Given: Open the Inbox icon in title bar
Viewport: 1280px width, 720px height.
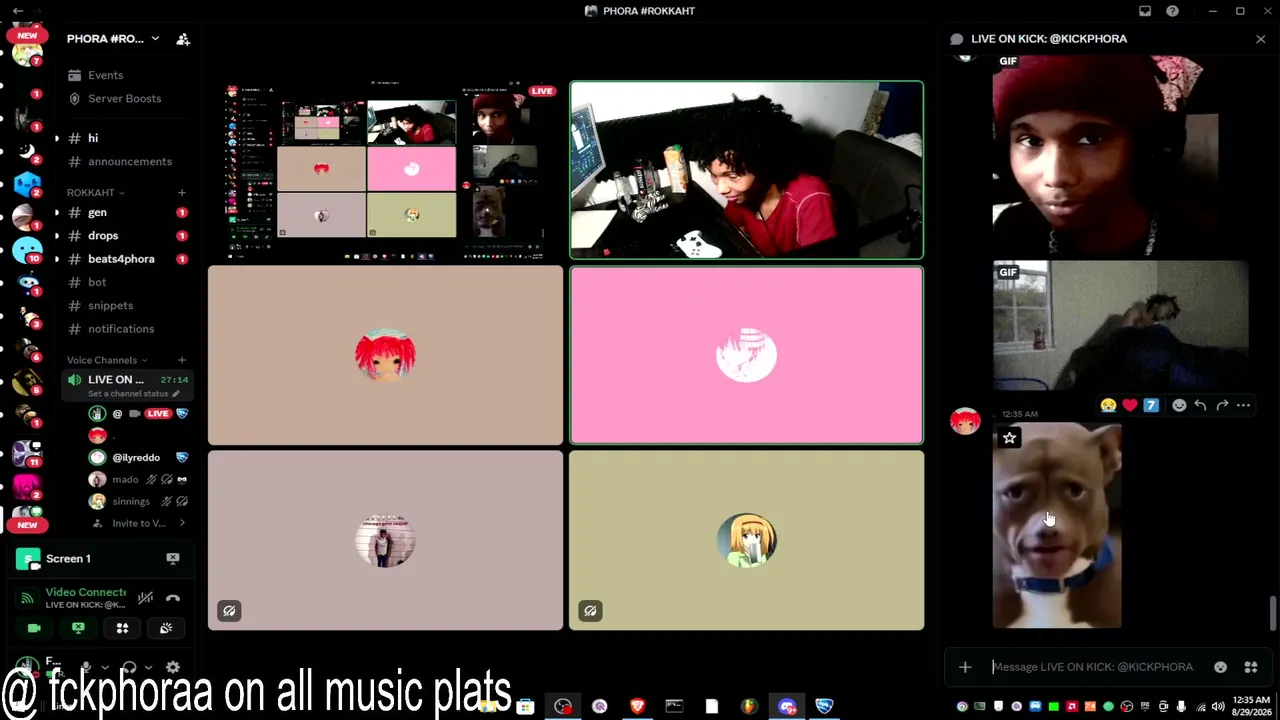Looking at the screenshot, I should pos(1145,11).
